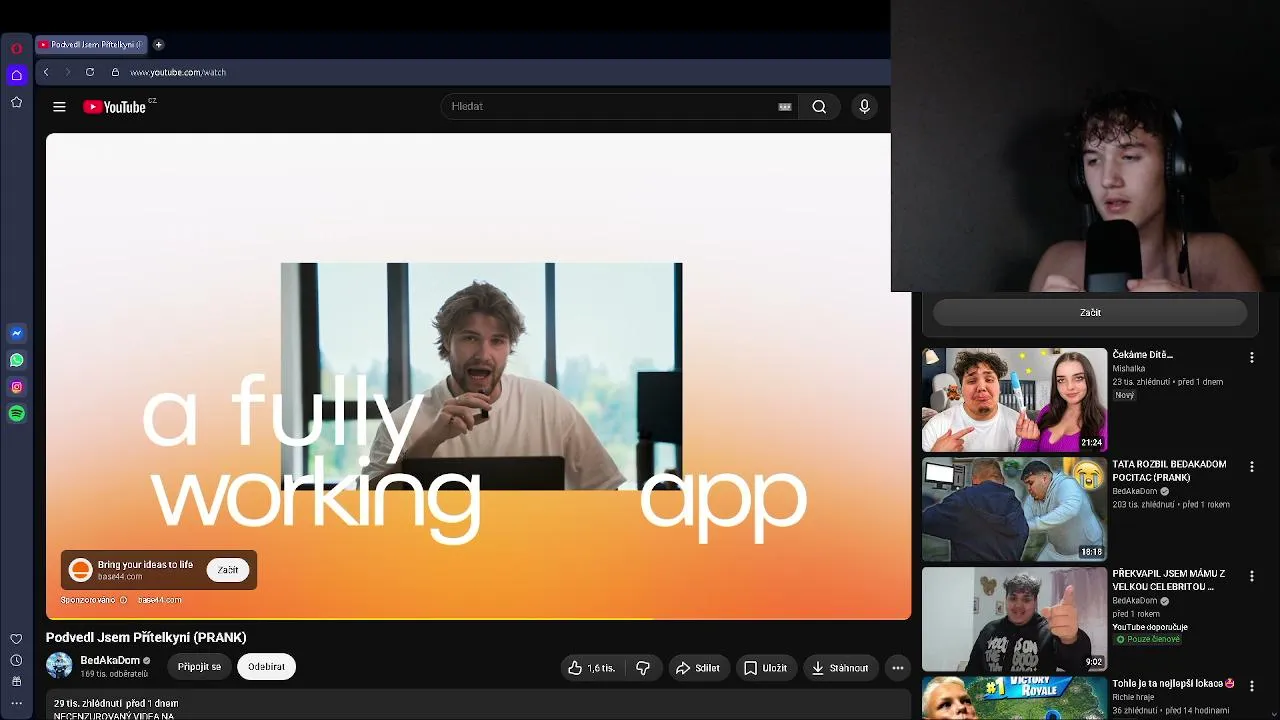Click the video title 'Podvedl Jsem Přítelkyni (PRANK)'
The image size is (1280, 720).
click(x=146, y=637)
